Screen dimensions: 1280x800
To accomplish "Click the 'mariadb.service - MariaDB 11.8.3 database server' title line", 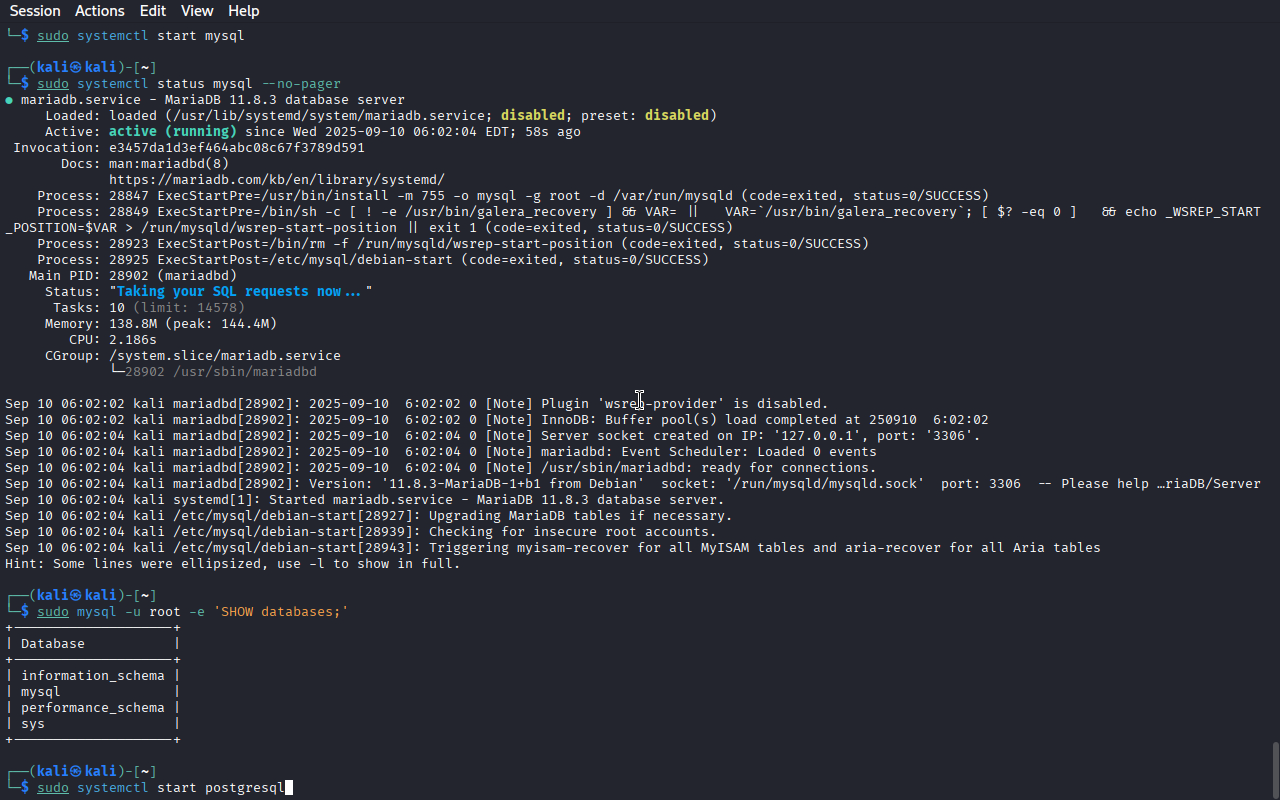I will (x=213, y=100).
